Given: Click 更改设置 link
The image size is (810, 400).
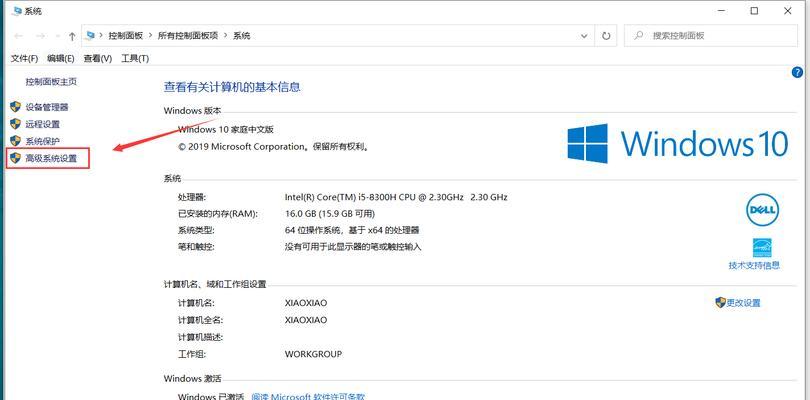Looking at the screenshot, I should [x=743, y=303].
